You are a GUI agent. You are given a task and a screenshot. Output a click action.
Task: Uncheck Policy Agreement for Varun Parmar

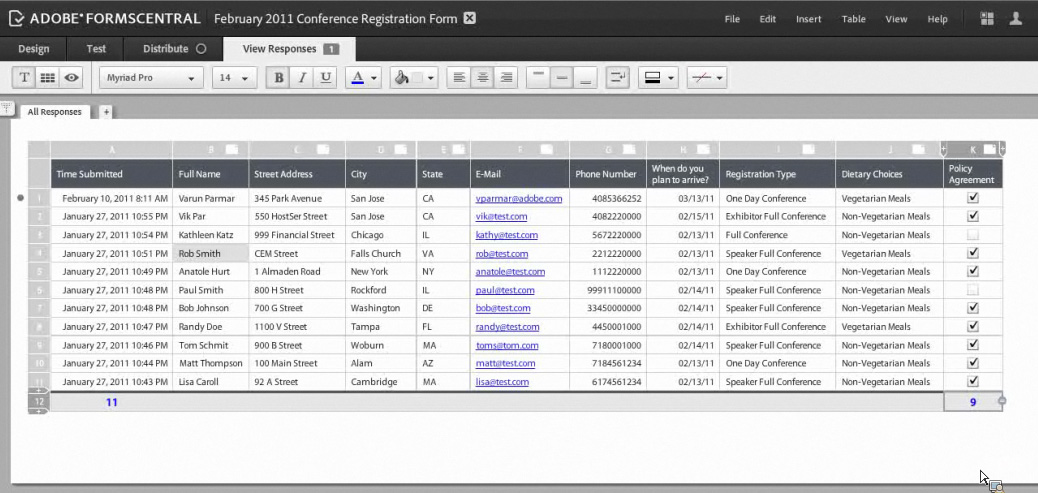coord(973,198)
